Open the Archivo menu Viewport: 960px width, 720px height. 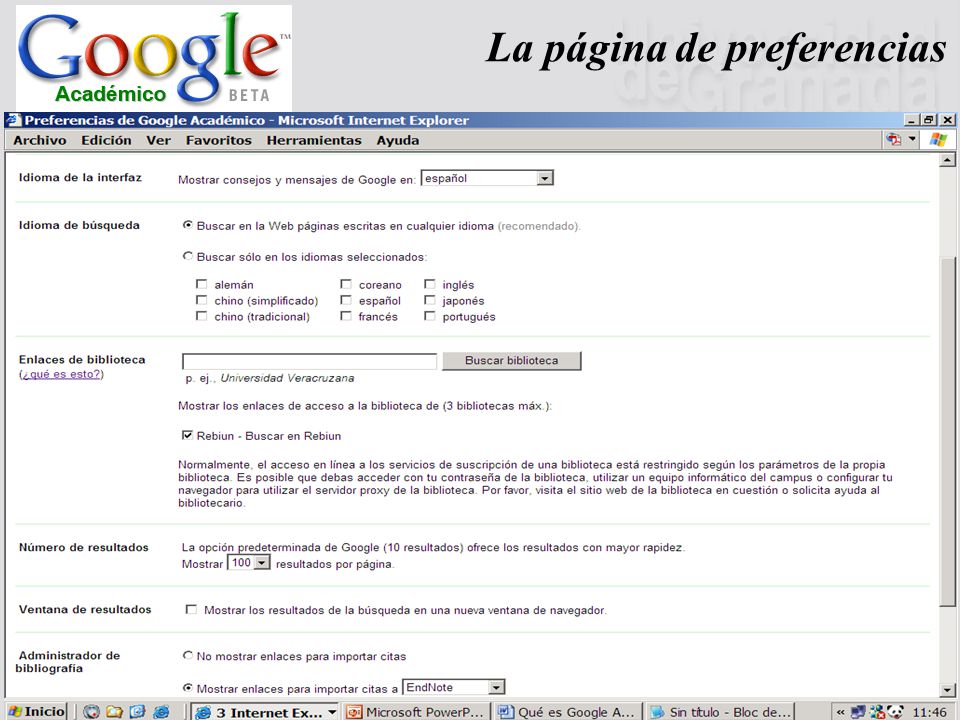pos(40,140)
